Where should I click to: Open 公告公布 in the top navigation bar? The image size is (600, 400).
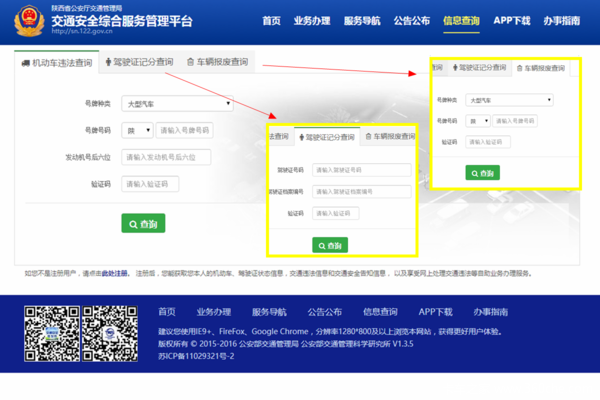[412, 21]
